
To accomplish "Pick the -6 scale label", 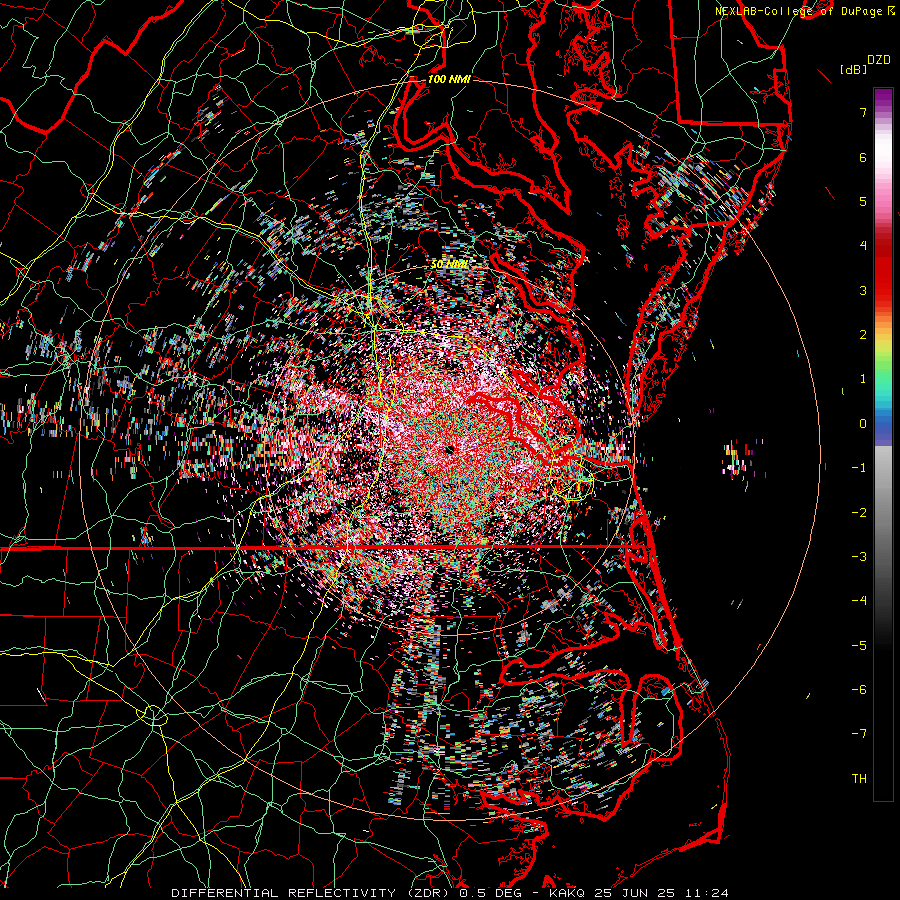I will click(859, 690).
